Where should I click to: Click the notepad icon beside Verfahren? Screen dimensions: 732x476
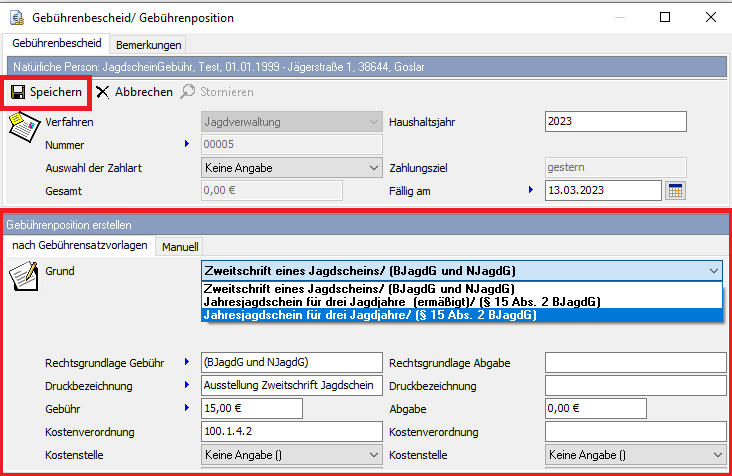pos(23,127)
